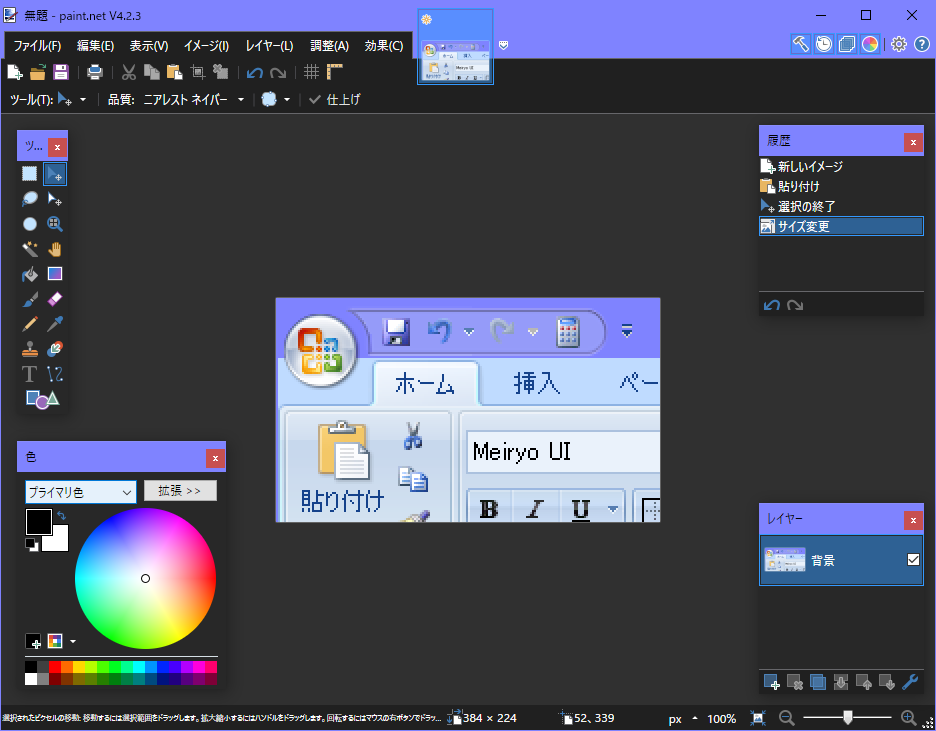The image size is (936, 731).
Task: Toggle the Colors window wheel button
Action: 870,44
